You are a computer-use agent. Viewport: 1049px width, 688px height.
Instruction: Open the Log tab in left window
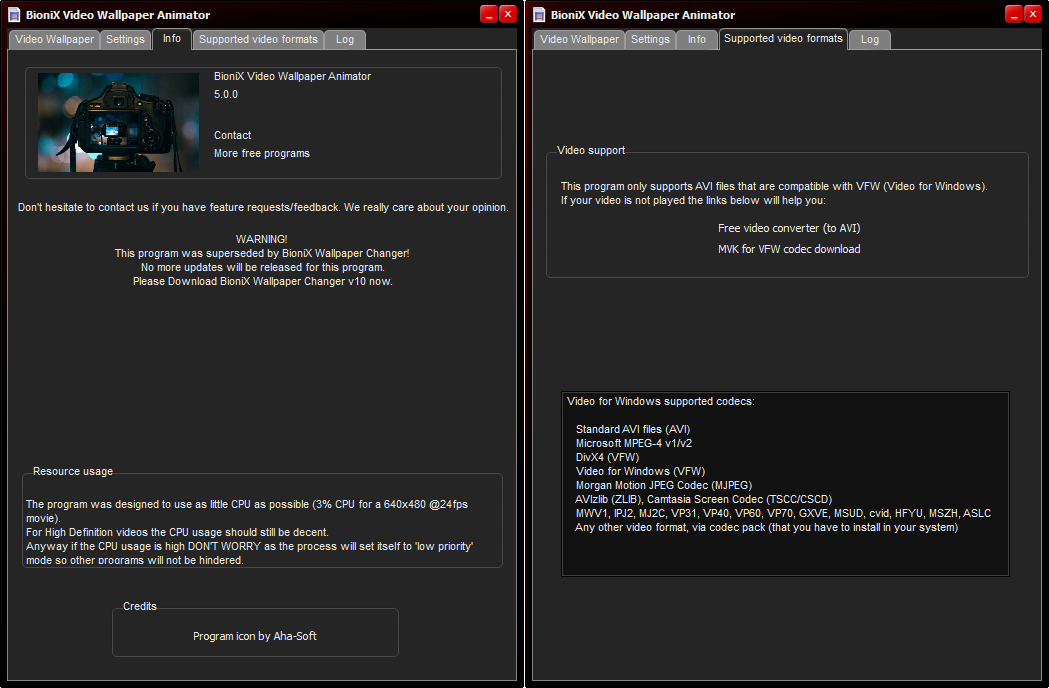[345, 39]
